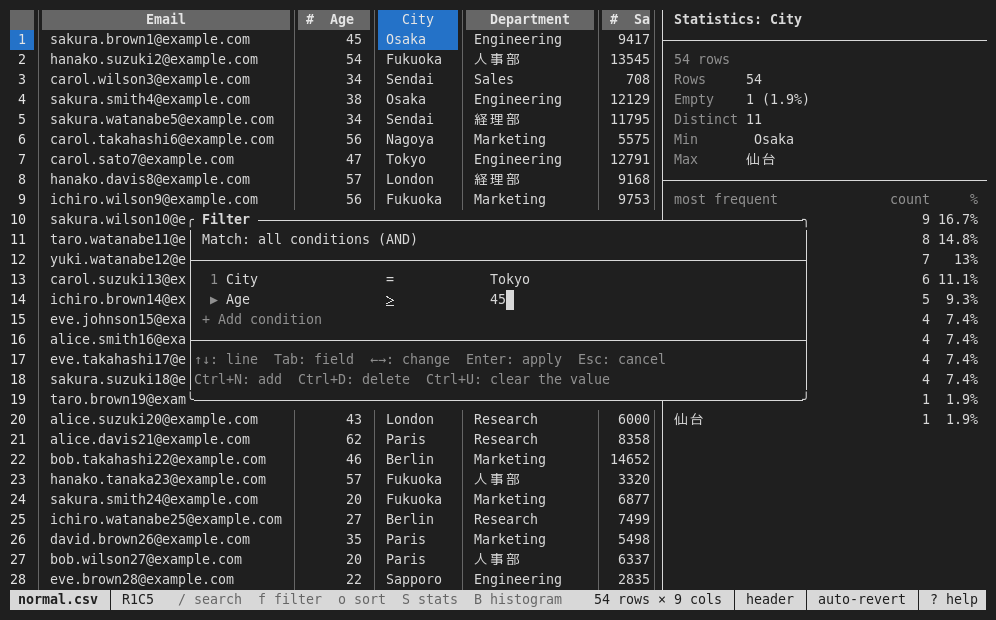Click the 'Statistics: City' panel title
The height and width of the screenshot is (620, 996).
(737, 20)
